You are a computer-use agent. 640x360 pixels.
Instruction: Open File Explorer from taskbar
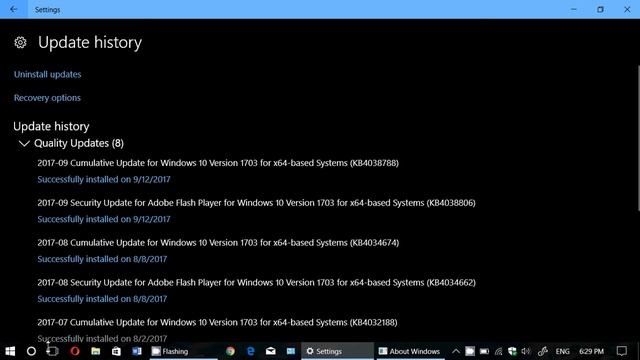(96, 351)
